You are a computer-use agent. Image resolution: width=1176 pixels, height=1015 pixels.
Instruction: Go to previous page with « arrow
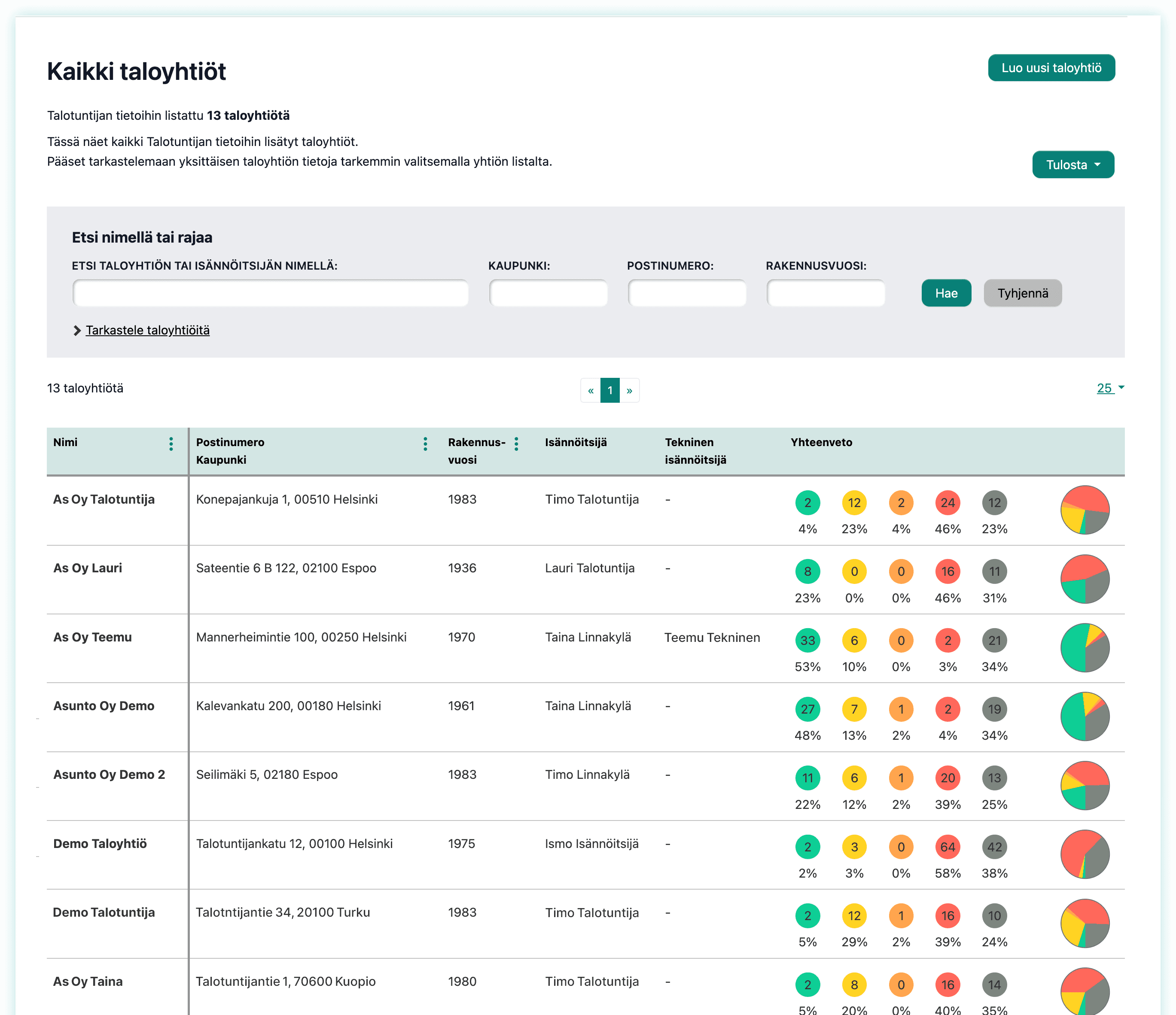pyautogui.click(x=590, y=390)
